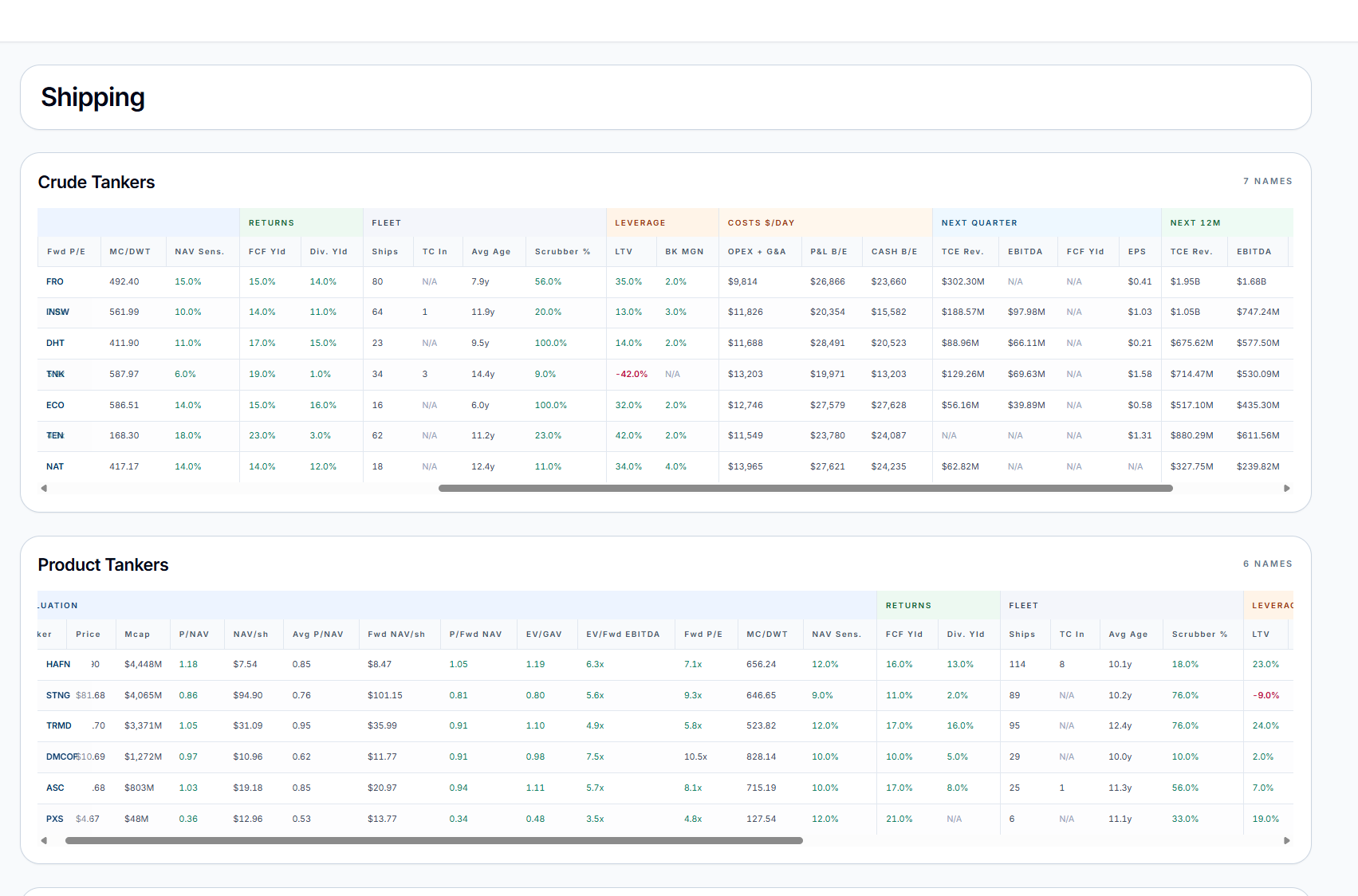
Task: Click the Crude Tankers section heading
Action: point(96,182)
